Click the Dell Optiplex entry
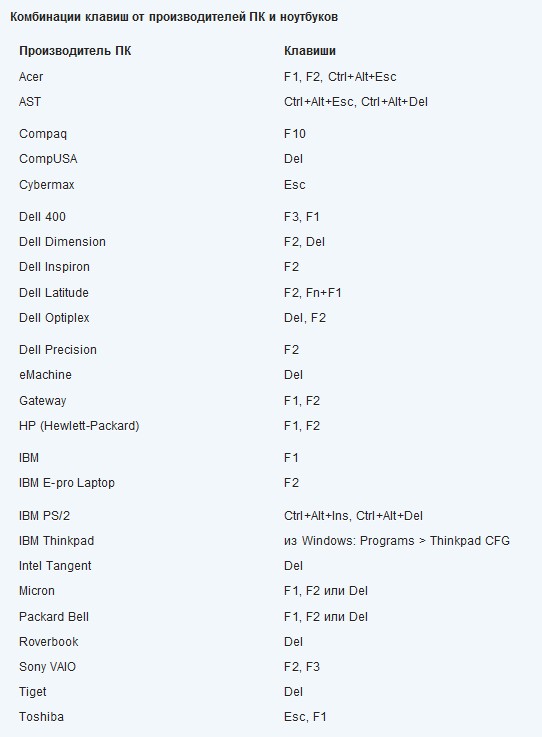Image resolution: width=542 pixels, height=737 pixels. 54,318
